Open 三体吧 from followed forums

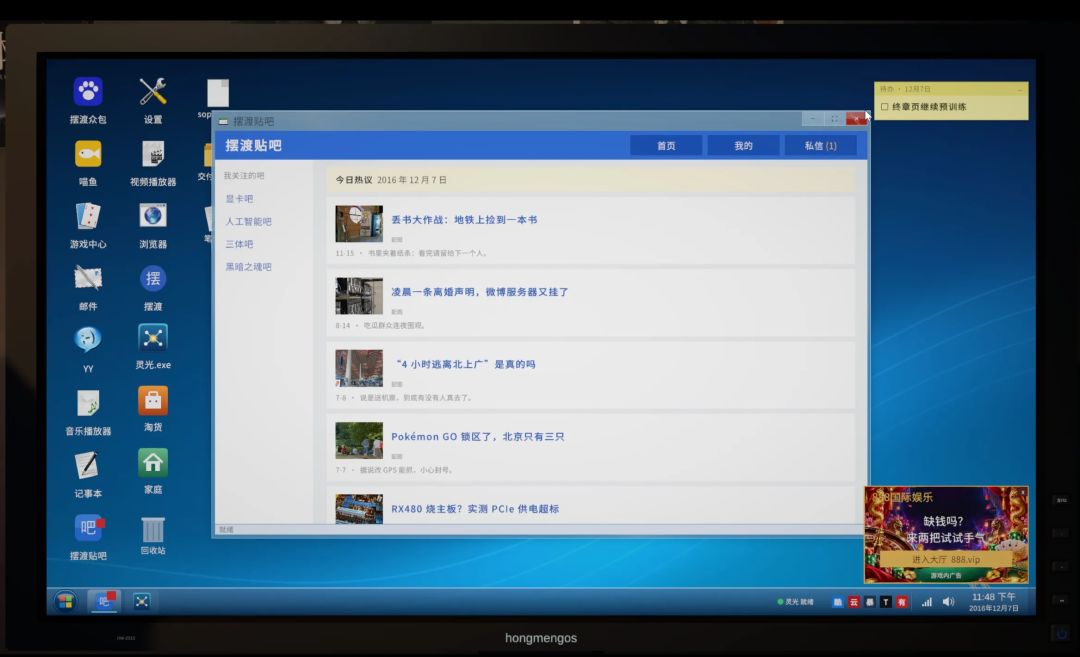(239, 244)
